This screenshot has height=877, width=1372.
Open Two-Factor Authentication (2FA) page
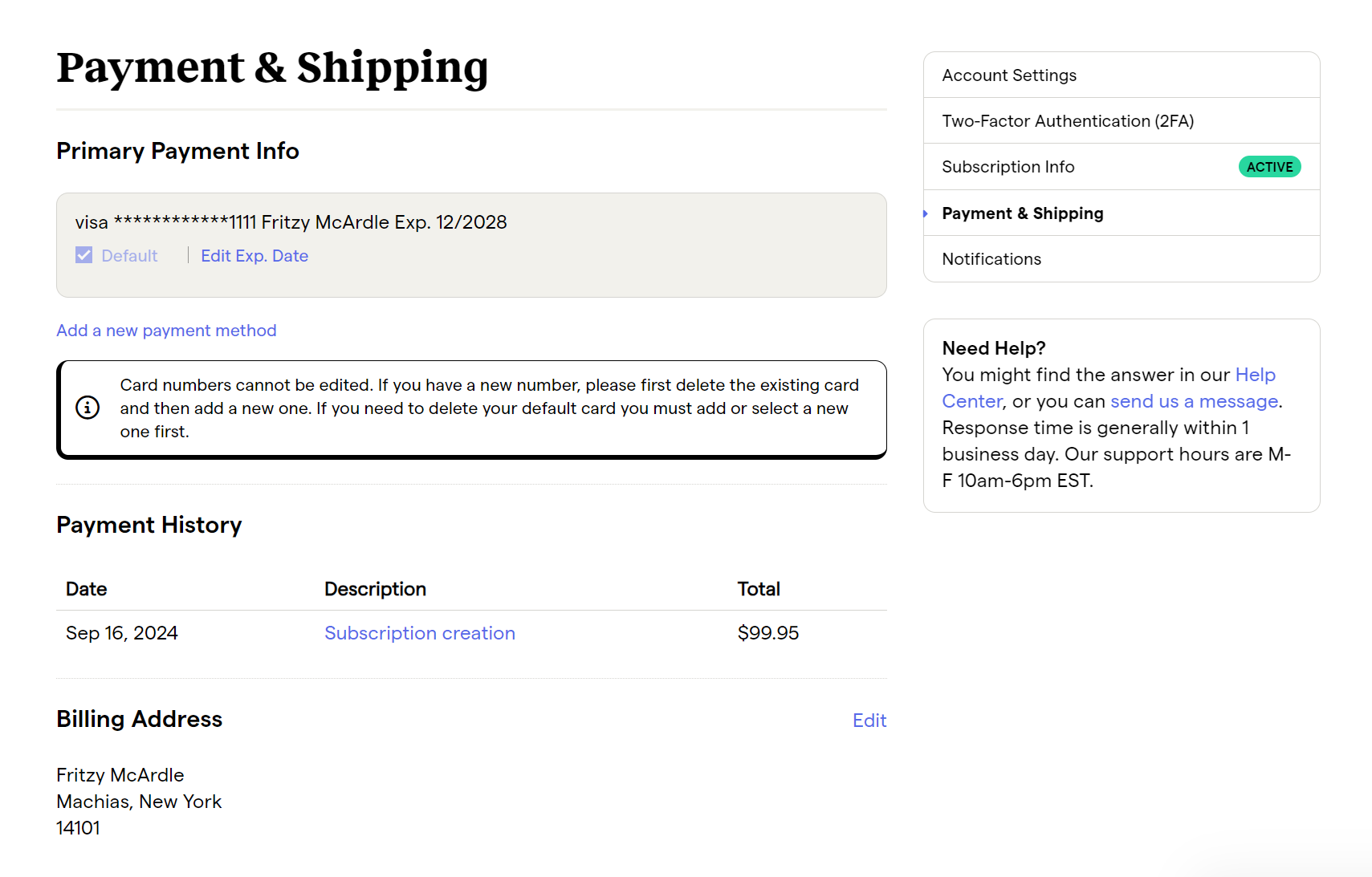click(1122, 121)
